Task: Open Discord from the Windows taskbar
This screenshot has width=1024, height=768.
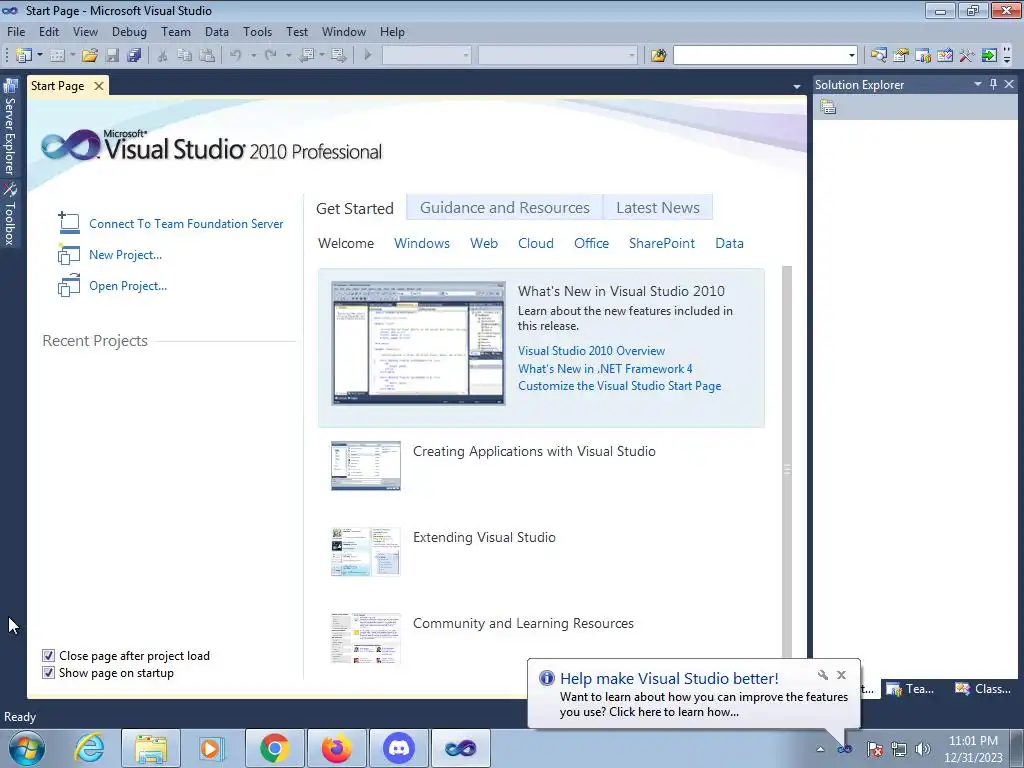Action: 399,748
